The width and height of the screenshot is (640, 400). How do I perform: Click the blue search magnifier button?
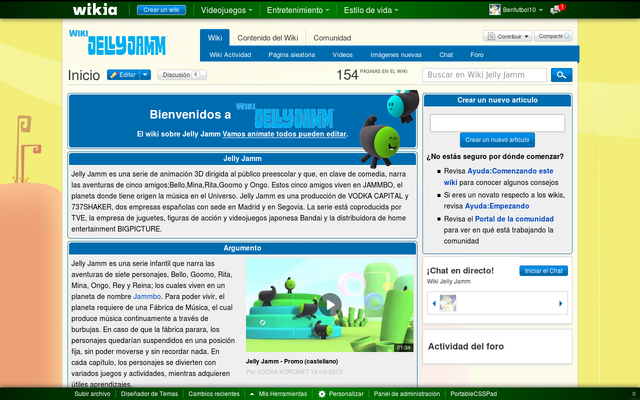(x=561, y=75)
